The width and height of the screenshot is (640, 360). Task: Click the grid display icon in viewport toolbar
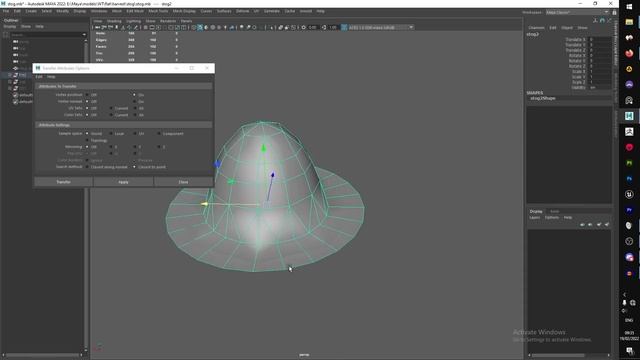pos(145,27)
